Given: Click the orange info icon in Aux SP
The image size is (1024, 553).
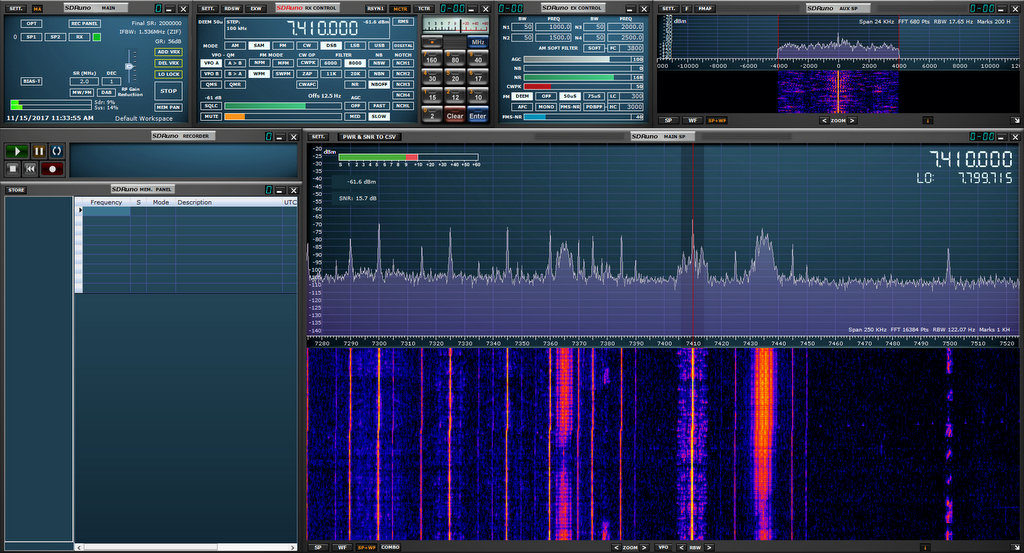Looking at the screenshot, I should click(x=927, y=120).
